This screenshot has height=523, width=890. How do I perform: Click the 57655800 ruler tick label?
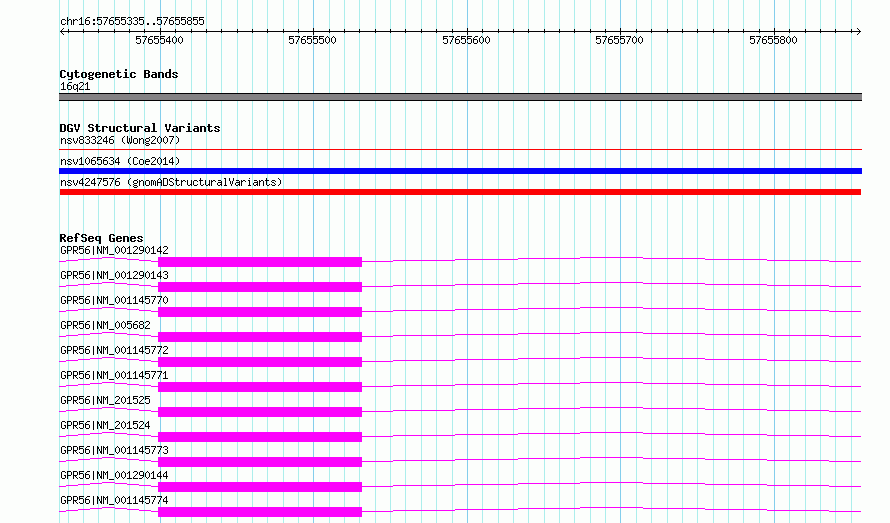(x=773, y=40)
